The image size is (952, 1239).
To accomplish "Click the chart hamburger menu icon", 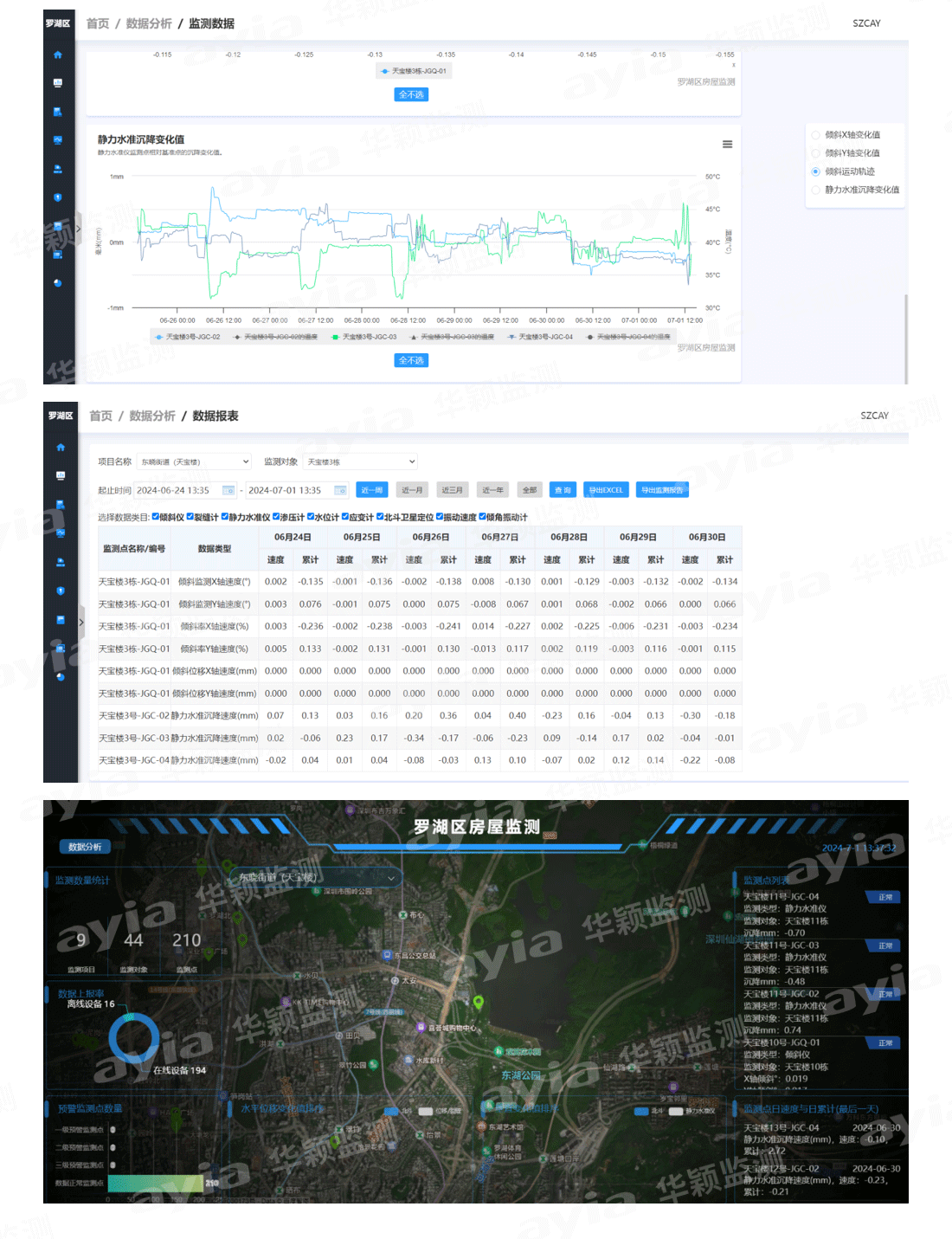I will coord(727,145).
